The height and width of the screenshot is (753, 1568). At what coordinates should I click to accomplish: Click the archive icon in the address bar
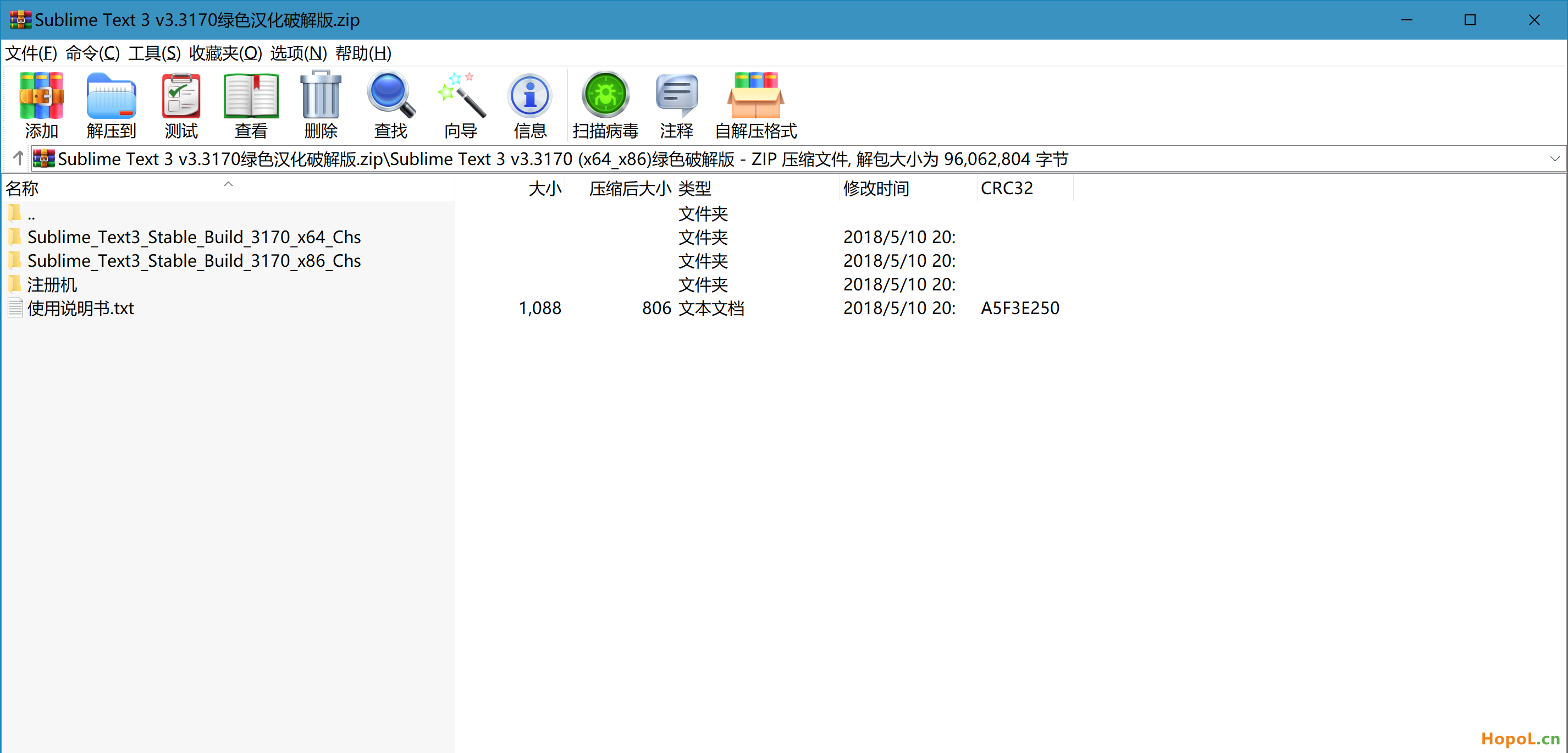point(44,158)
